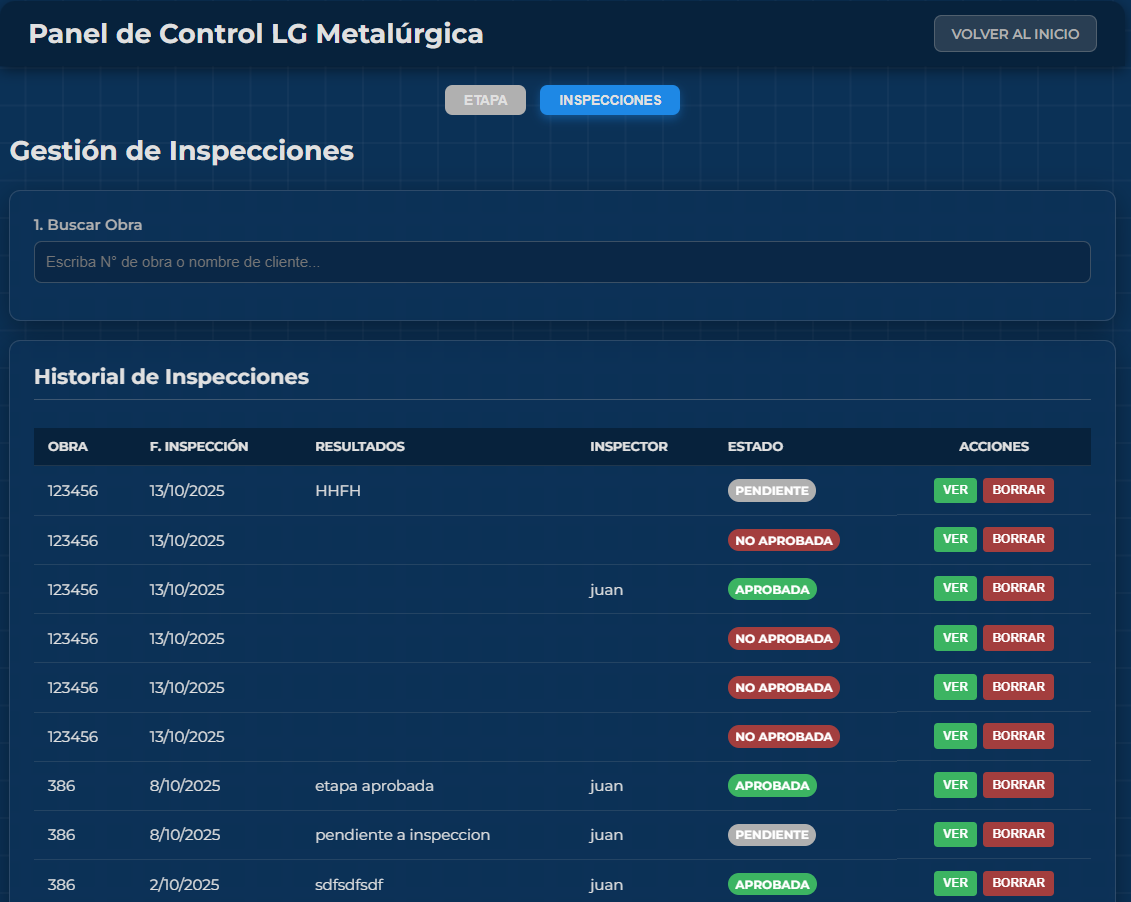Click VER on the first NO APROBADA row
Image resolution: width=1131 pixels, height=902 pixels.
click(954, 539)
